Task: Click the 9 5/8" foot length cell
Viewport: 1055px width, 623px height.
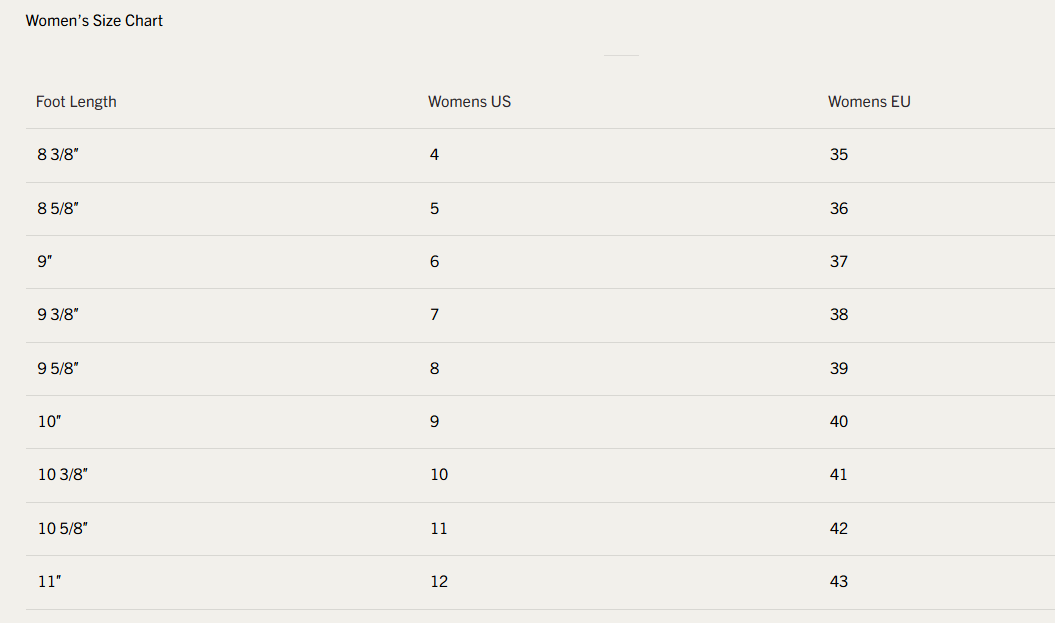Action: [58, 369]
